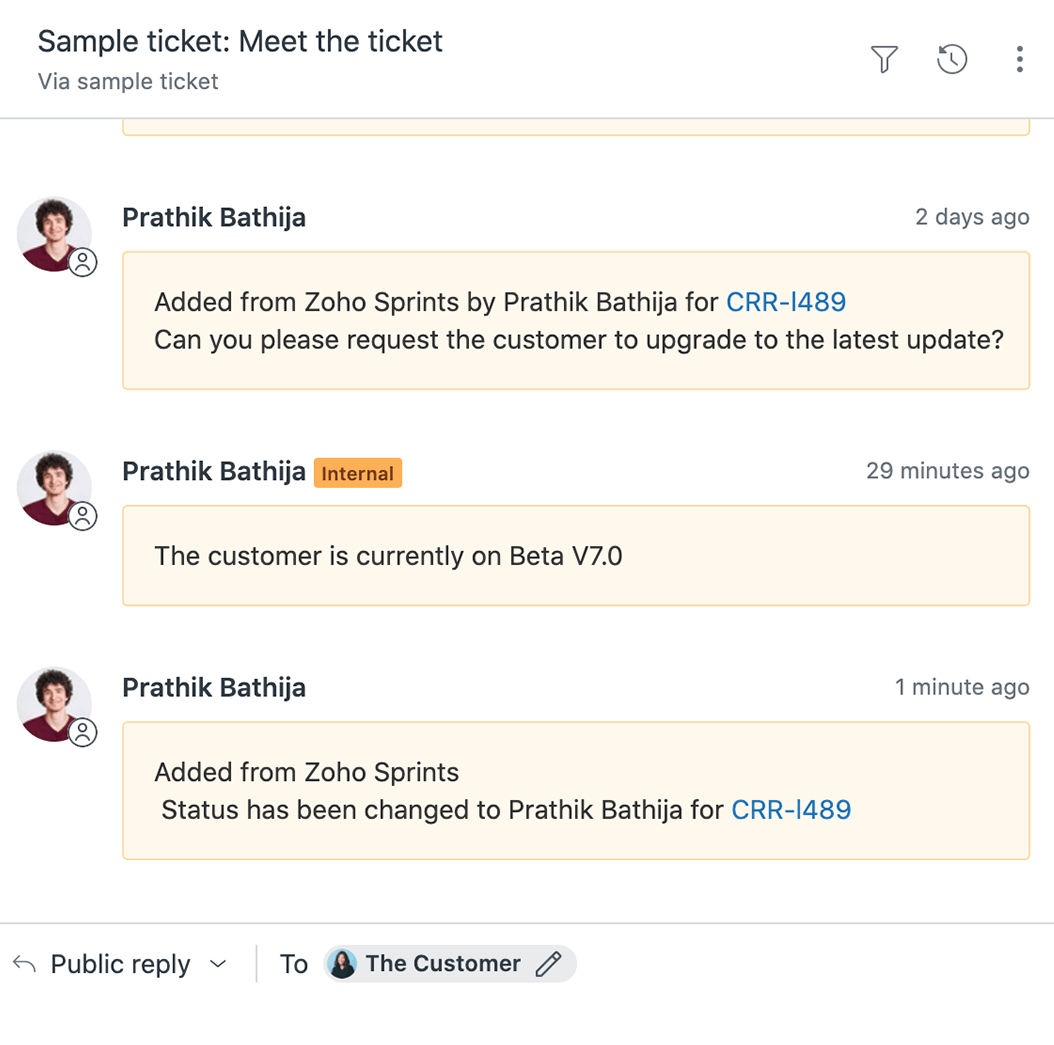Select The Customer recipient chip

click(443, 964)
